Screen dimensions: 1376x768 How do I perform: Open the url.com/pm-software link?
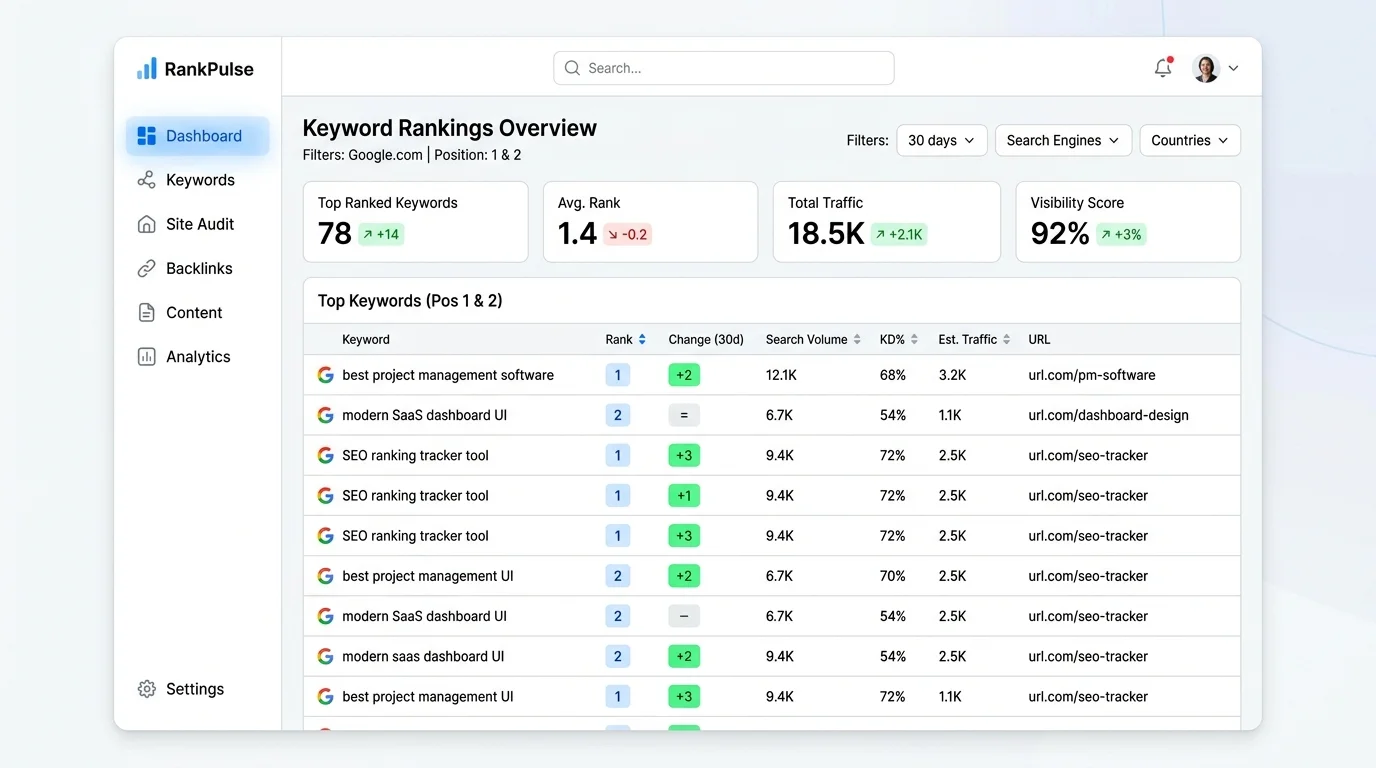(x=1092, y=375)
